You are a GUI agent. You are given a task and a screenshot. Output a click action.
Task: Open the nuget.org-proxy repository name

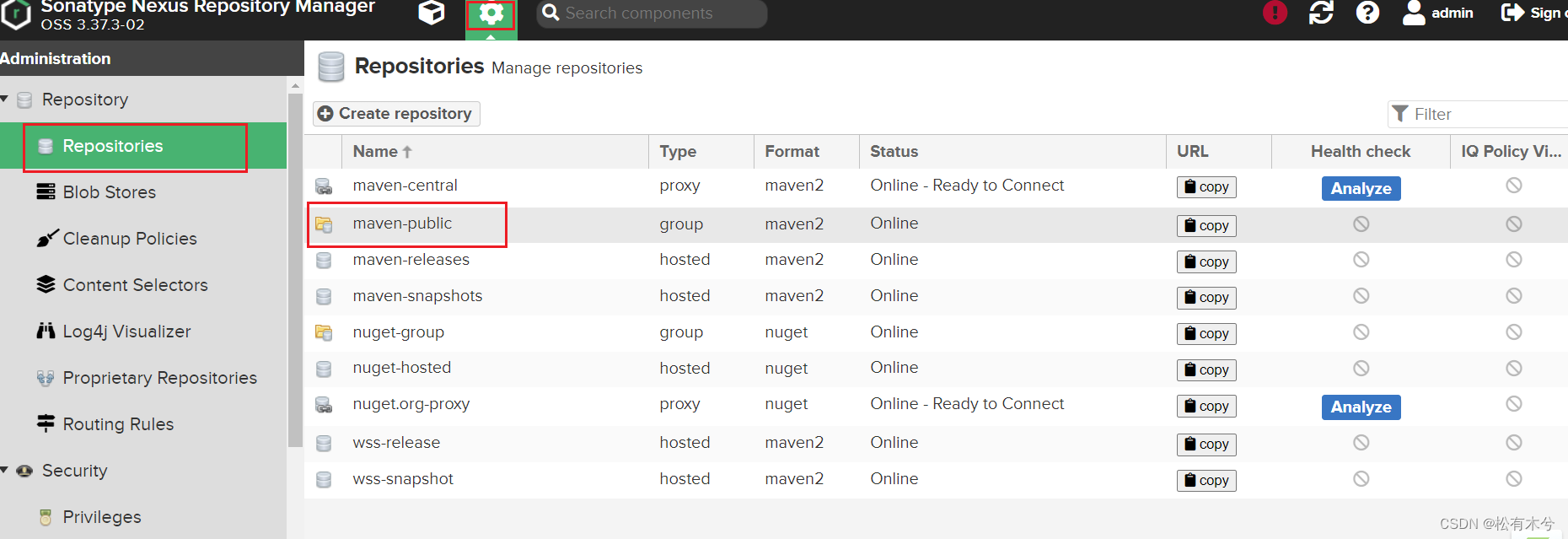click(411, 404)
